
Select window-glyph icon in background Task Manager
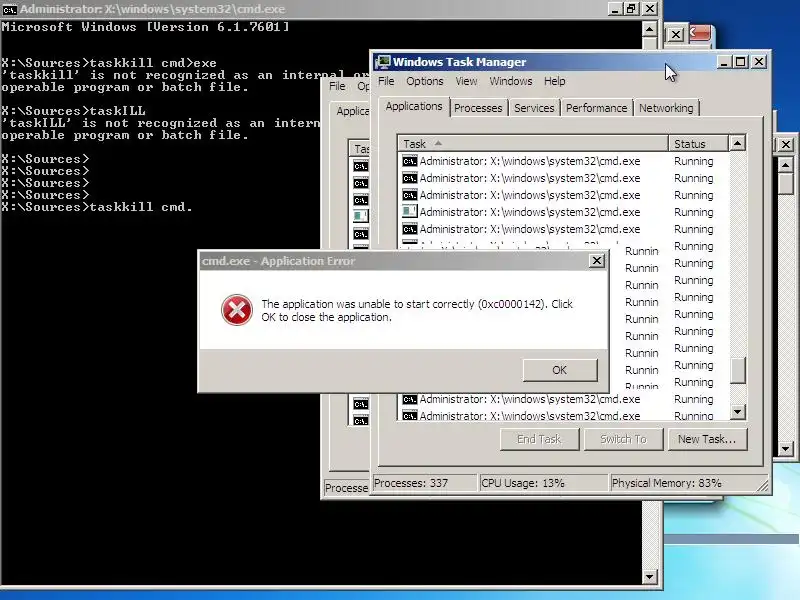[360, 216]
